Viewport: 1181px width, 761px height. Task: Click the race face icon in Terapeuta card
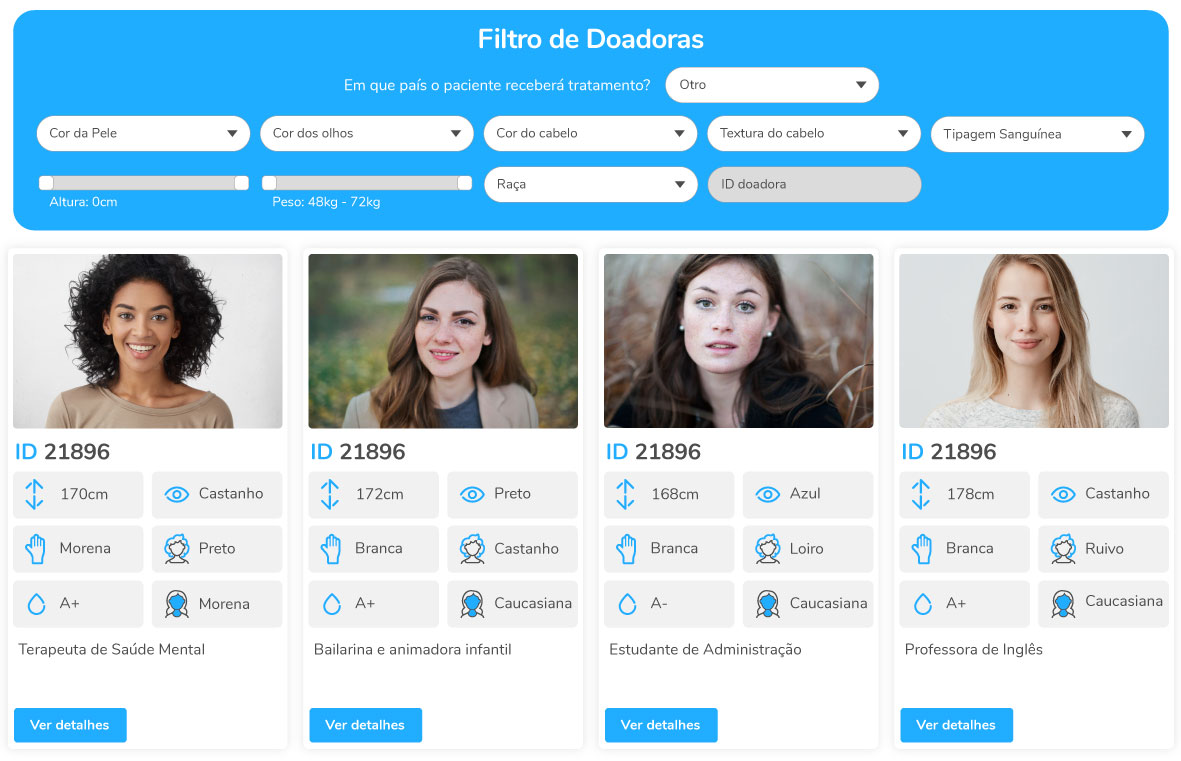(x=177, y=604)
